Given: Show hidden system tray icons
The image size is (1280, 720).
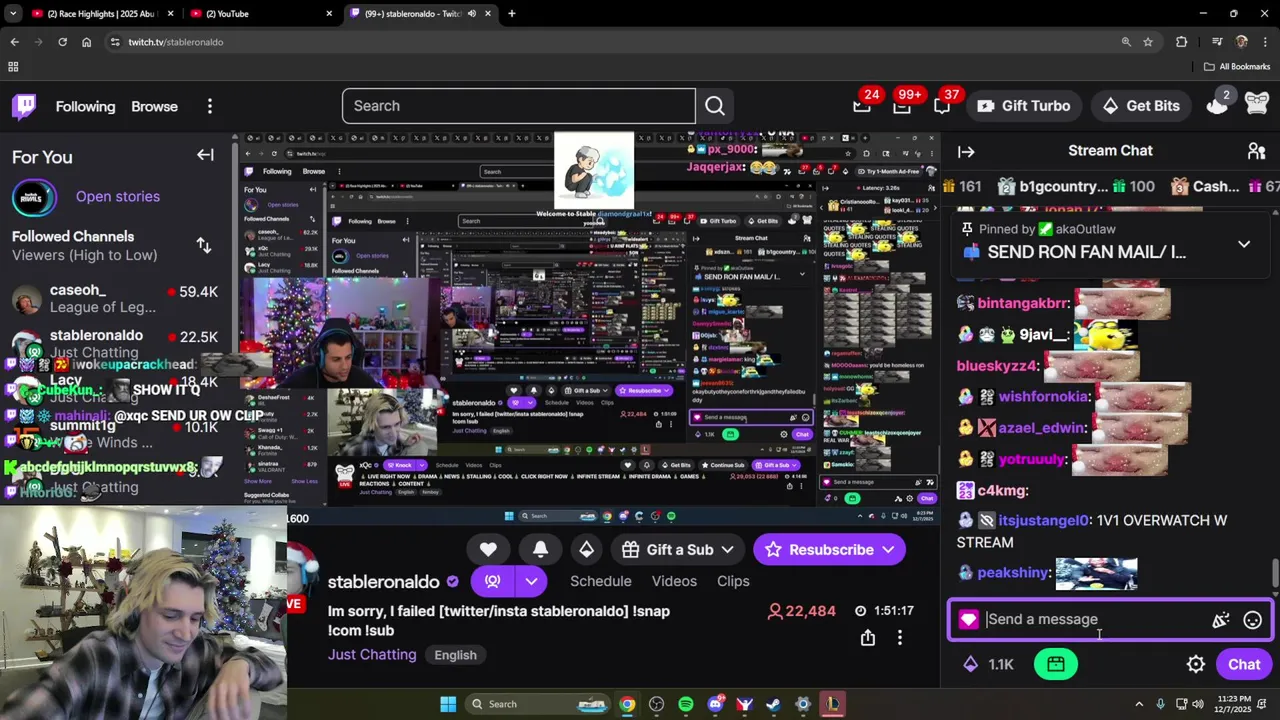Looking at the screenshot, I should 1138,704.
